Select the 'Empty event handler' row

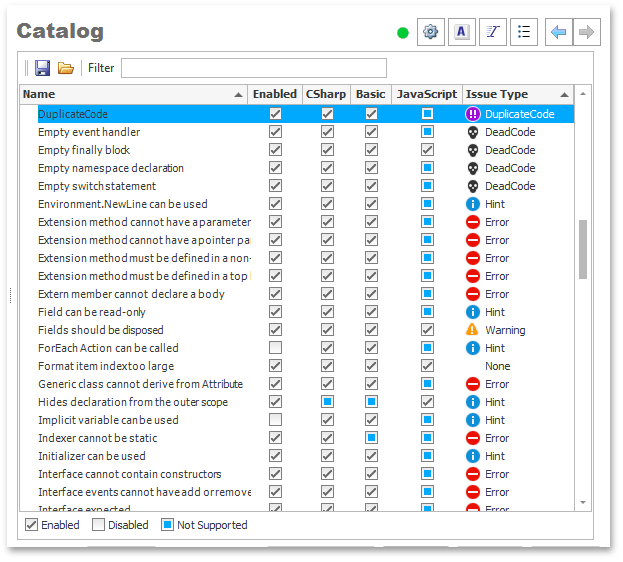tap(297, 132)
